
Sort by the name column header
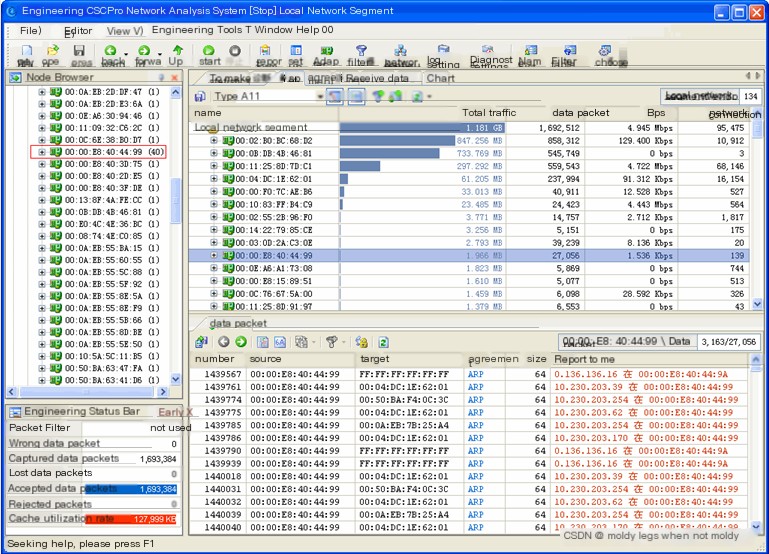[207, 113]
